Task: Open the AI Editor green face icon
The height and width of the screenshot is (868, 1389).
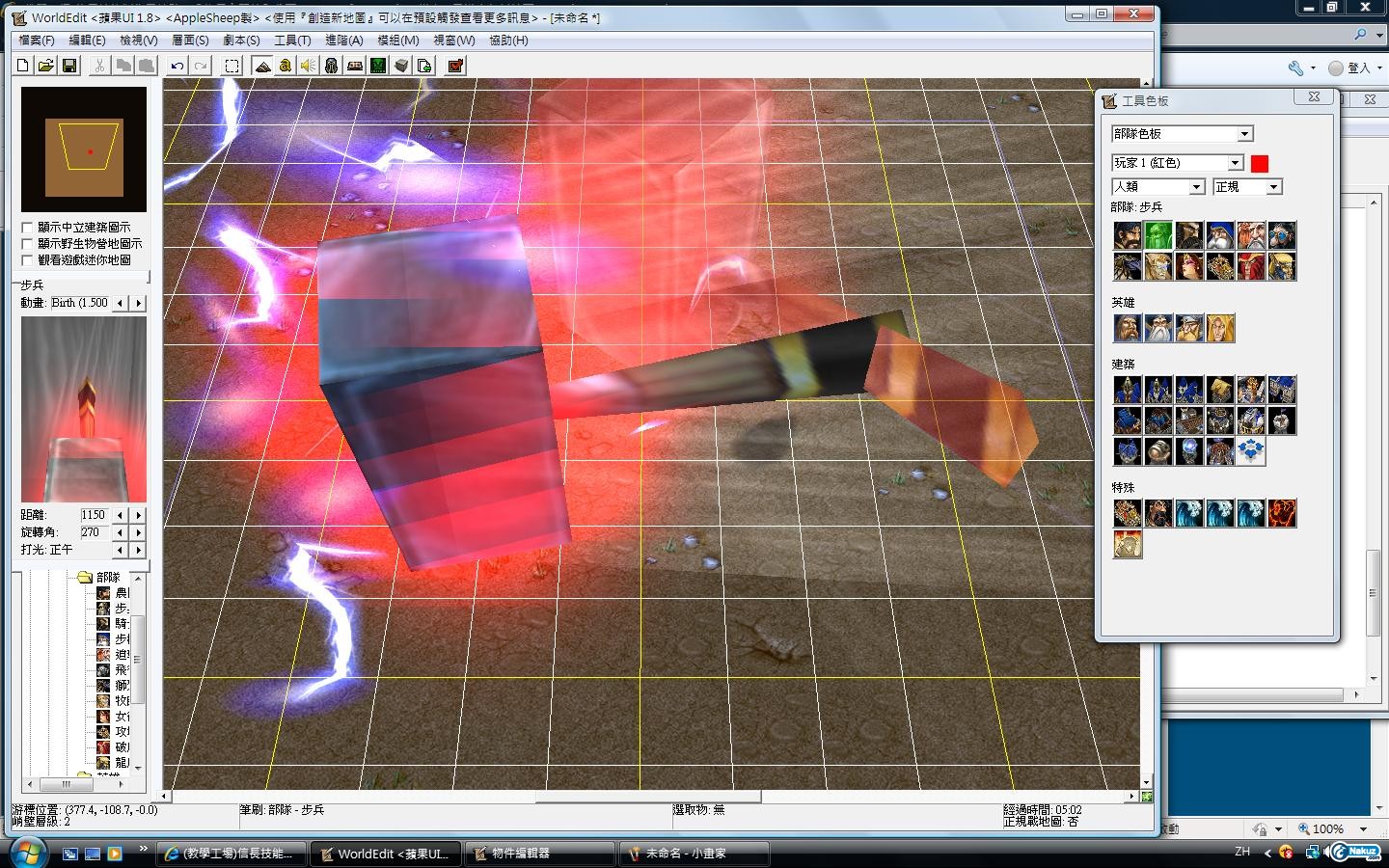Action: coord(378,66)
